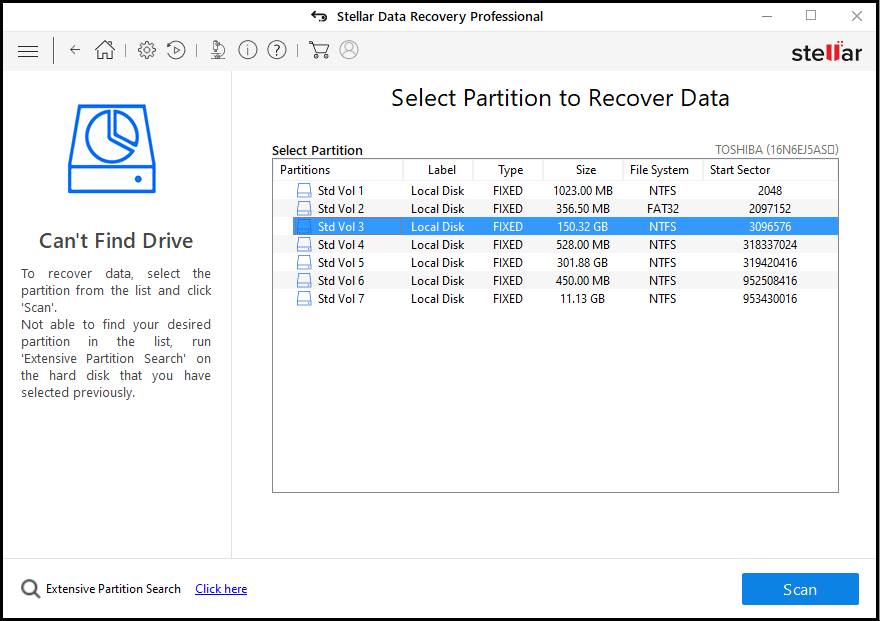Open the information icon
The width and height of the screenshot is (880, 621).
[x=248, y=50]
